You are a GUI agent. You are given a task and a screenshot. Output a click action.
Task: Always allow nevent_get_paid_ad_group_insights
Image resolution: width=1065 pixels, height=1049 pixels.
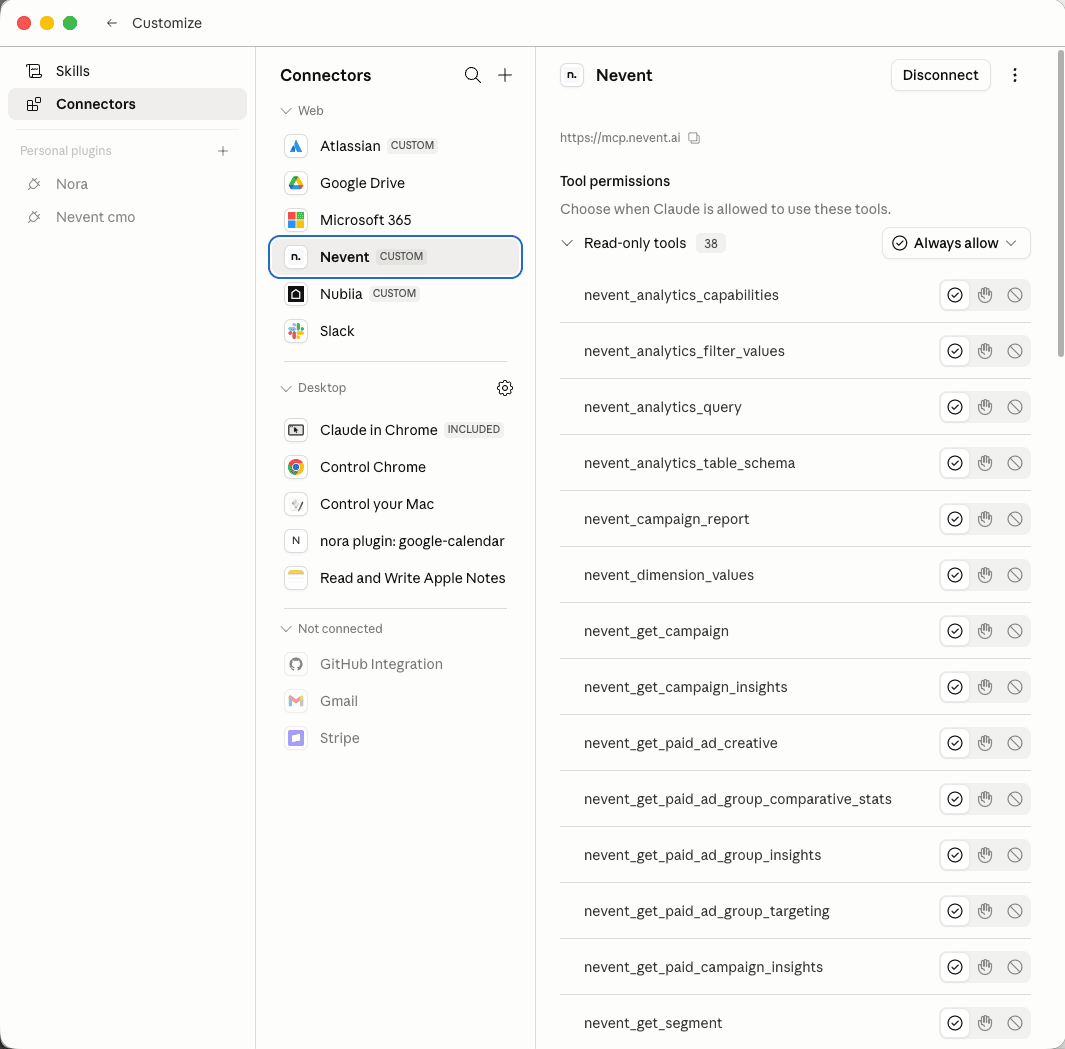955,855
